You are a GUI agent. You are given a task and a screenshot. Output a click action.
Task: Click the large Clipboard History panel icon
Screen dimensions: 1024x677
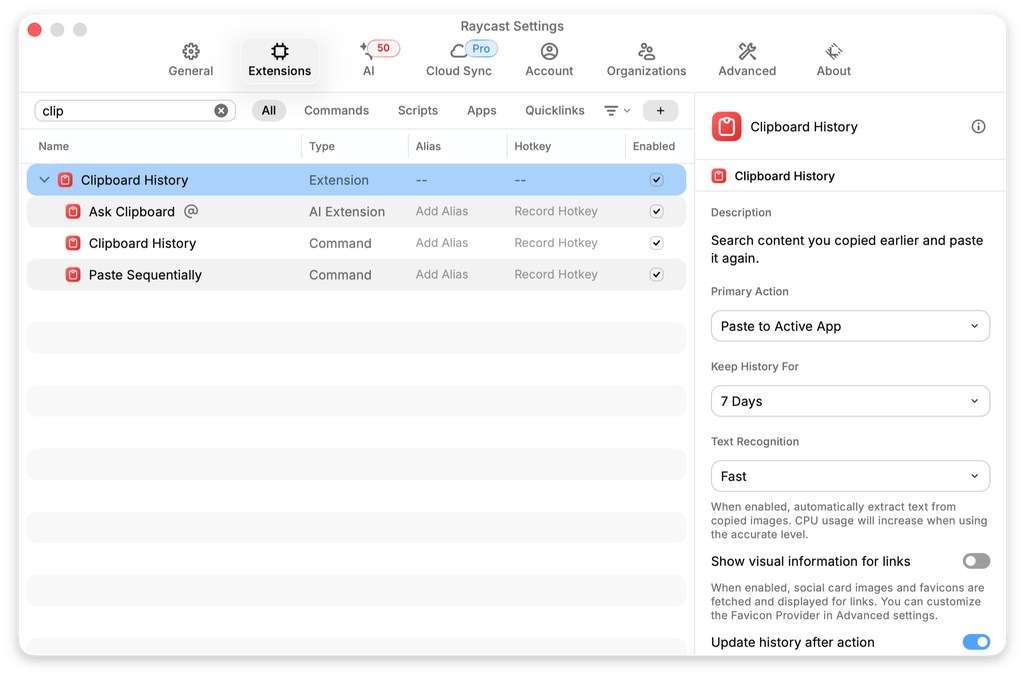[x=726, y=127]
